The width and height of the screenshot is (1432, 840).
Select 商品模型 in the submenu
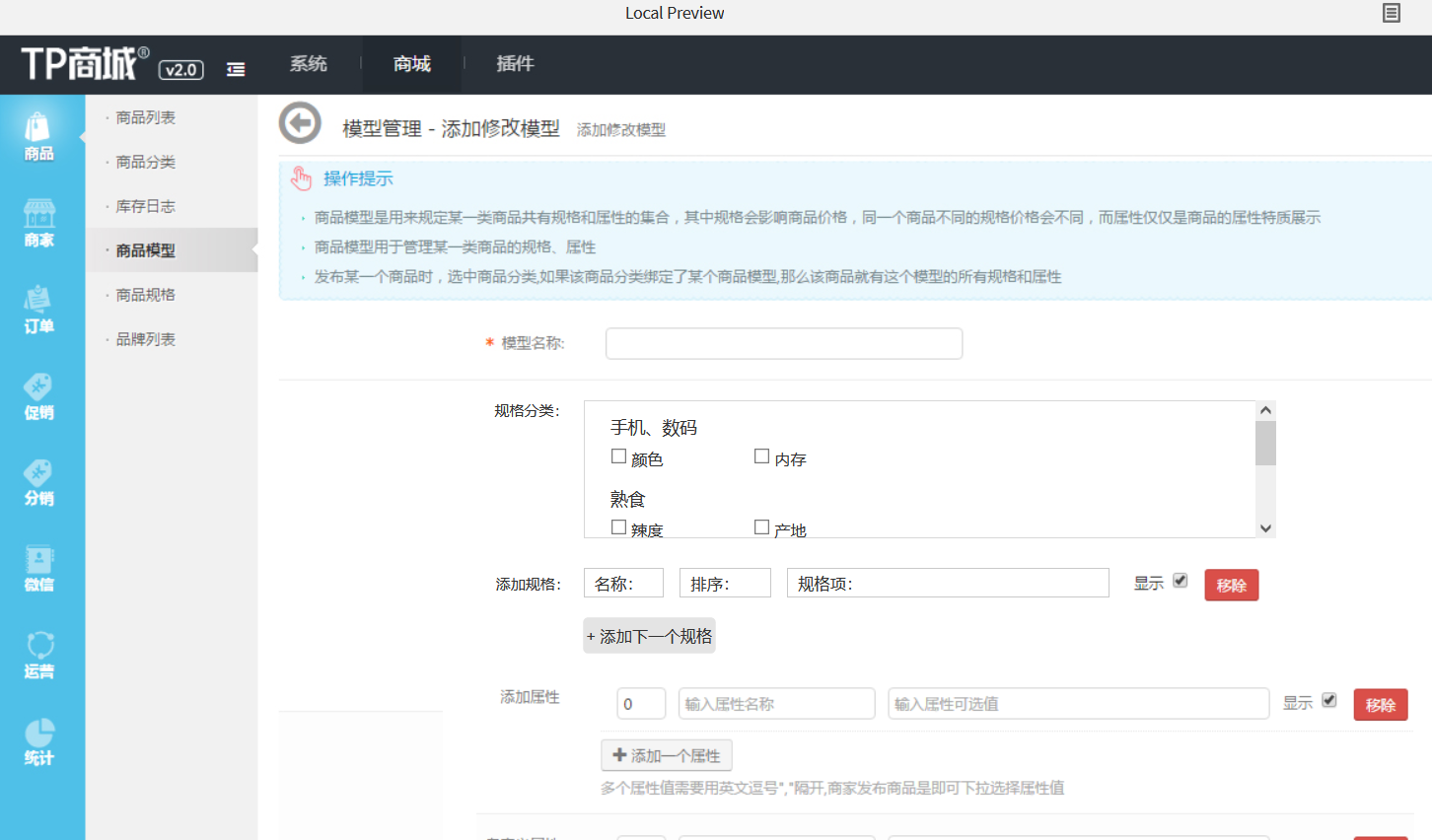point(172,250)
